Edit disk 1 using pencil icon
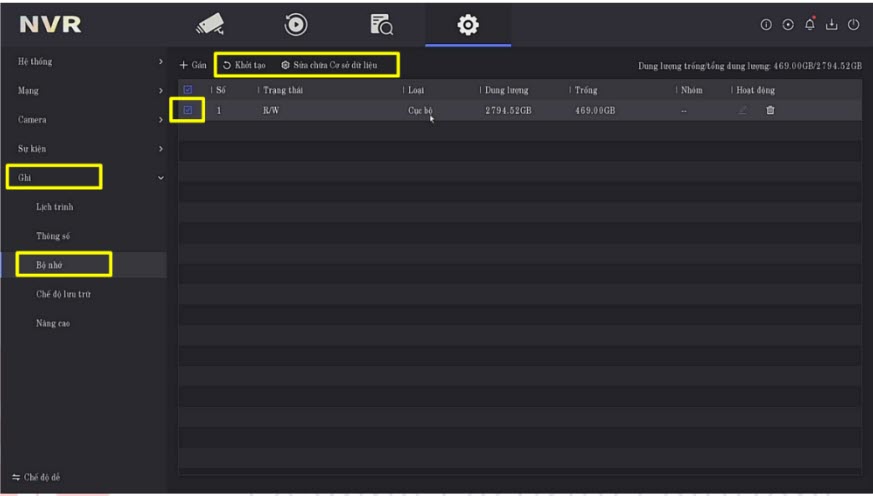 click(x=742, y=110)
